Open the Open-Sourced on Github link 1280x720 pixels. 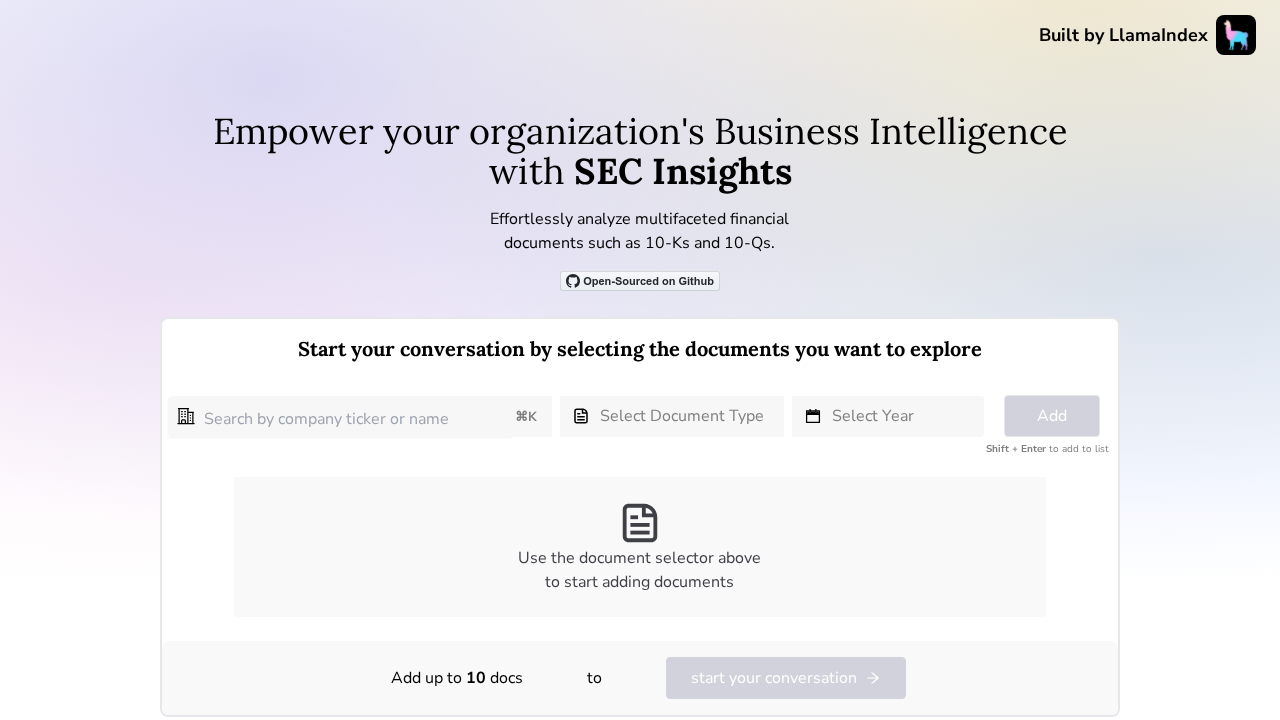click(x=640, y=281)
